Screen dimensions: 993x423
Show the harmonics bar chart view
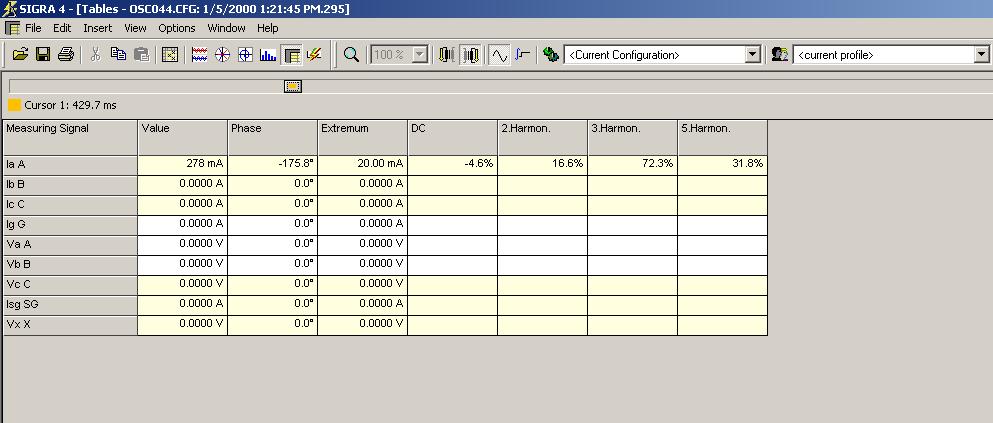click(268, 54)
